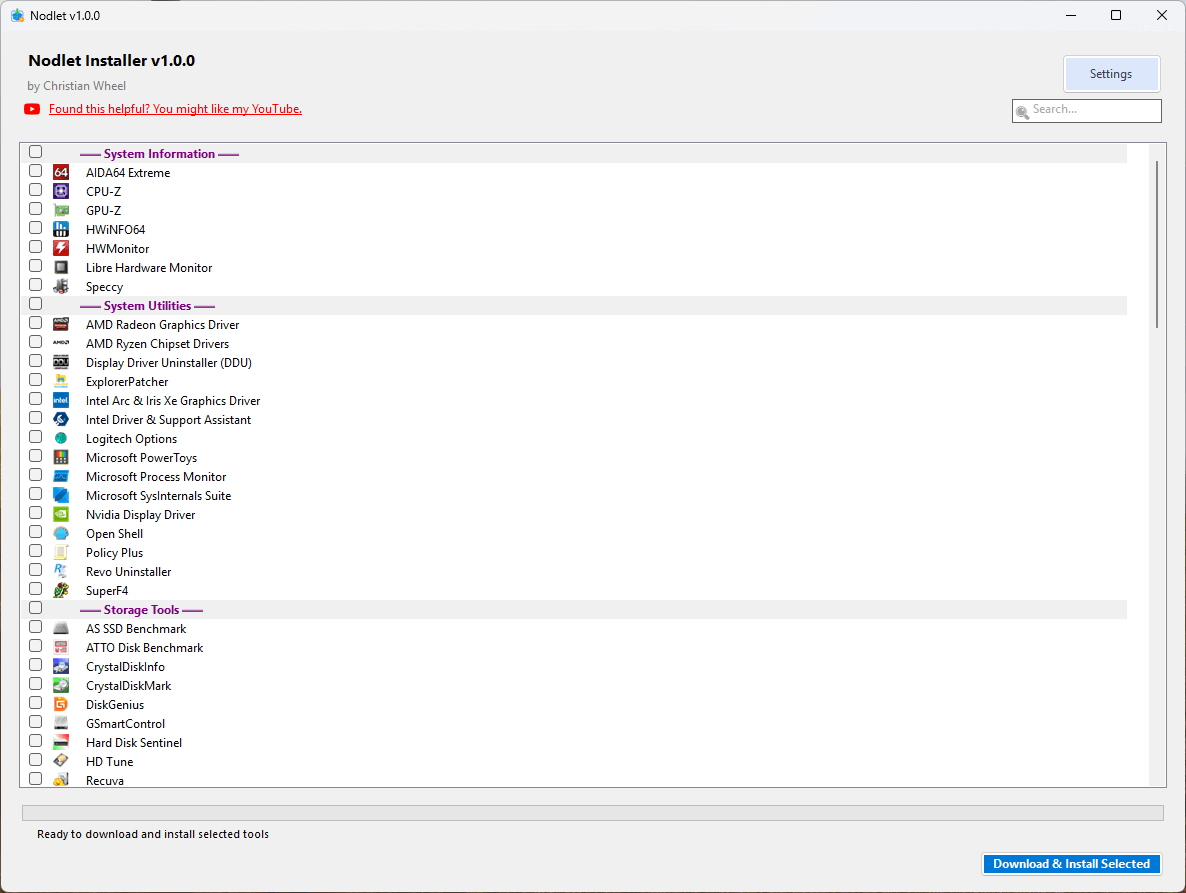Enable the ExplorerPatcher checkbox
The width and height of the screenshot is (1186, 893).
click(36, 380)
